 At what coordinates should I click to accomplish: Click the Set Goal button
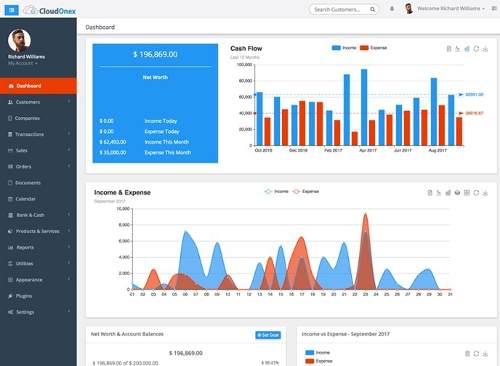click(x=268, y=335)
